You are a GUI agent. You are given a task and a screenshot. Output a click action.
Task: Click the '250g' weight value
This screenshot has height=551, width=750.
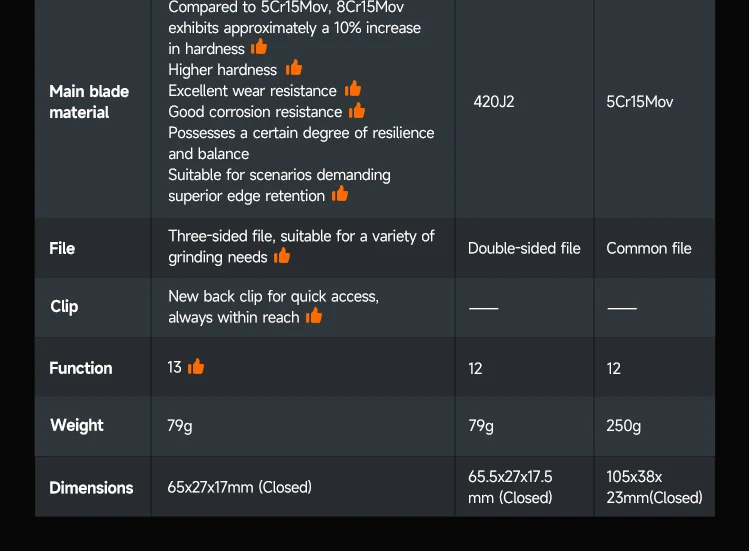624,426
